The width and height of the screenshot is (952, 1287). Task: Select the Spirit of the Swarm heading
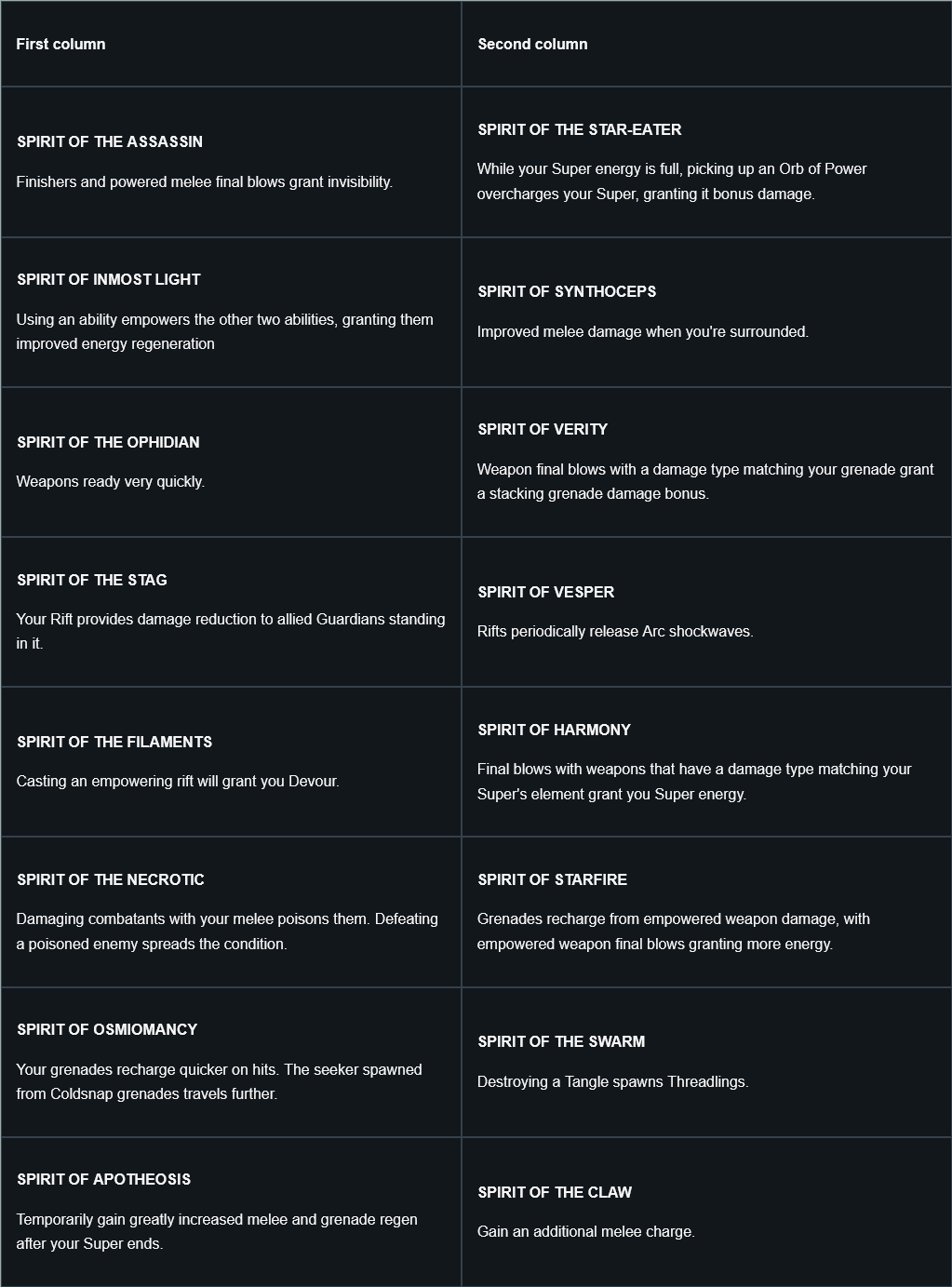tap(561, 1041)
